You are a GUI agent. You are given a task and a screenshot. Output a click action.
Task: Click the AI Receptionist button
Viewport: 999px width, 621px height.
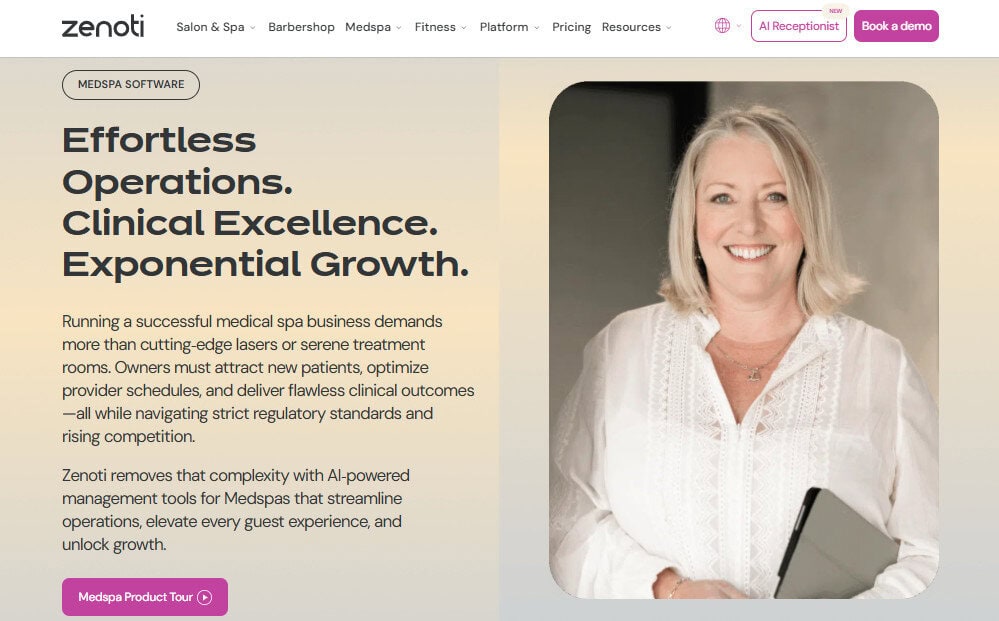pos(798,27)
